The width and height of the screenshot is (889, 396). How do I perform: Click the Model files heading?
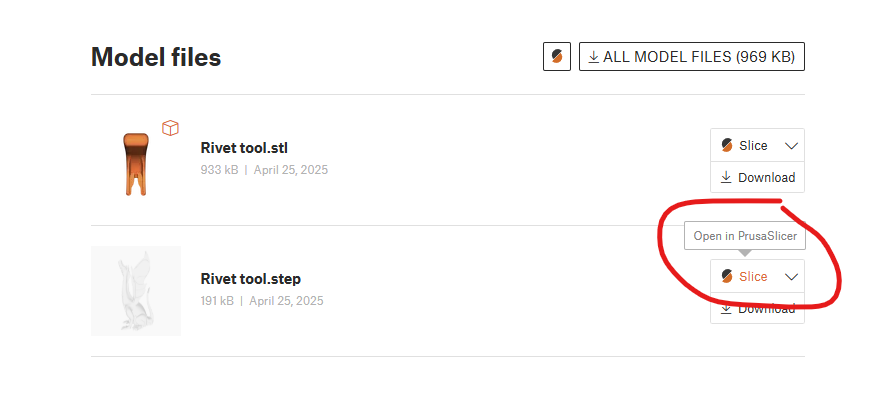coord(156,57)
